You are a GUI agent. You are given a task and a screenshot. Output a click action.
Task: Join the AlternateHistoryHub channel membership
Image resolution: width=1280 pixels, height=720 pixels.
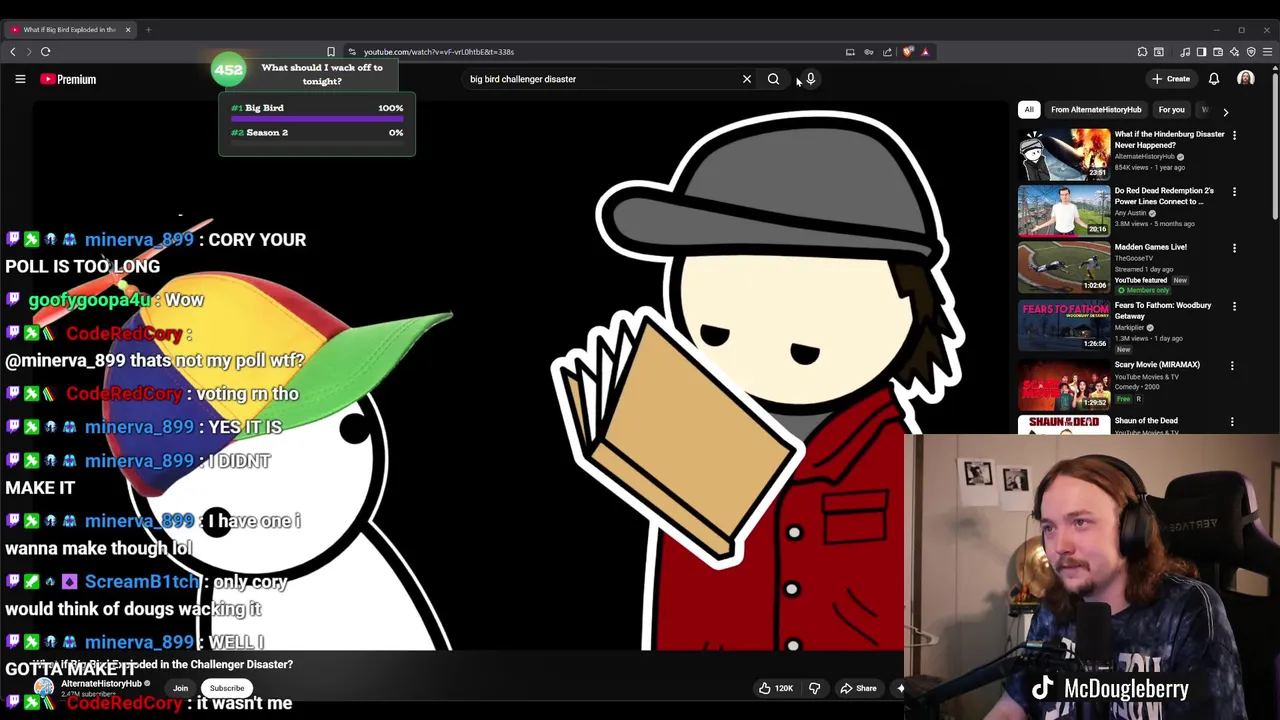click(180, 688)
